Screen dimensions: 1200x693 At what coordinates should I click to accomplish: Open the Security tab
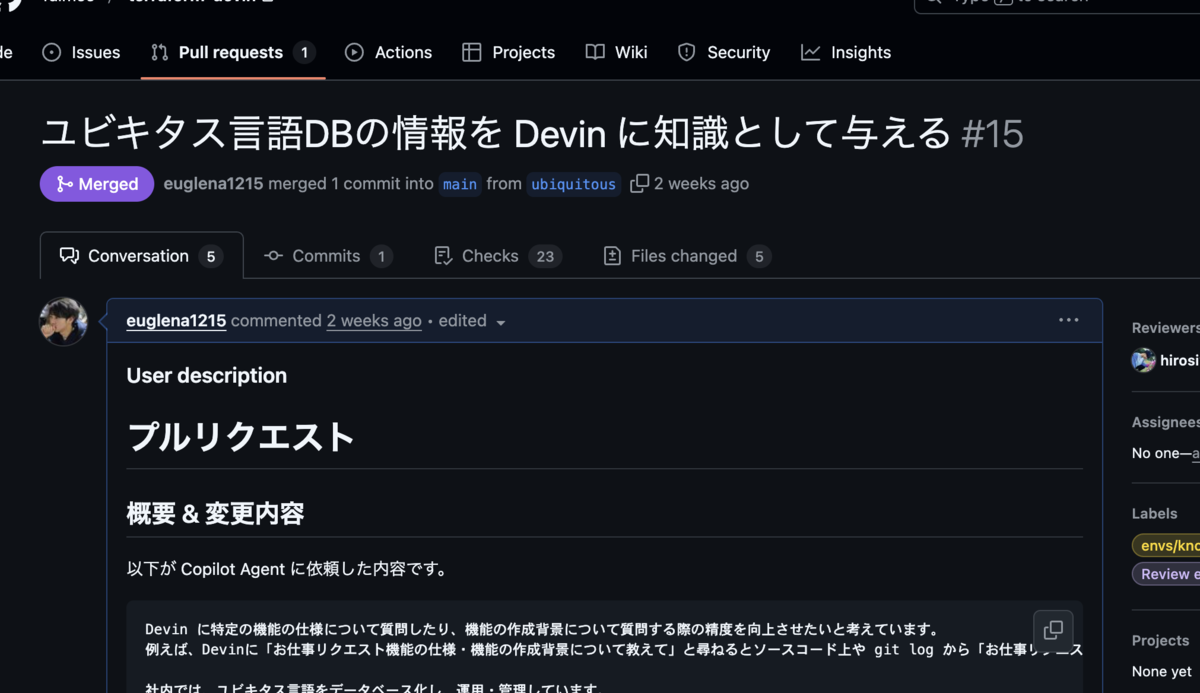[x=724, y=52]
